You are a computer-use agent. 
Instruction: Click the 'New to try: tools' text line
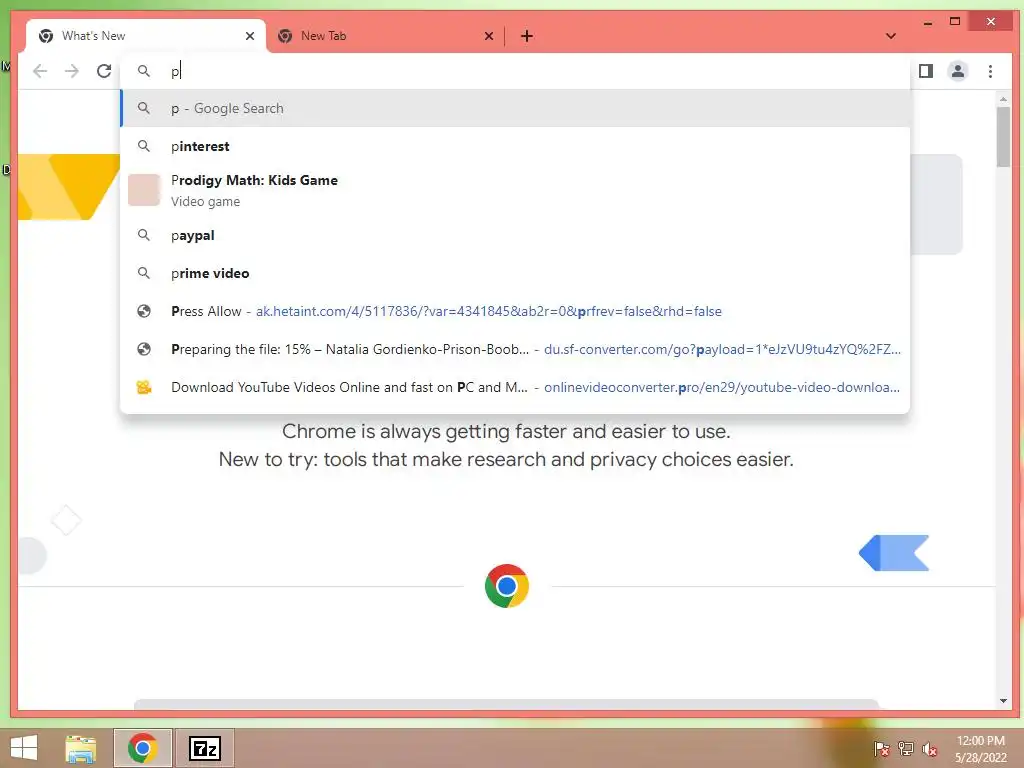coord(506,459)
